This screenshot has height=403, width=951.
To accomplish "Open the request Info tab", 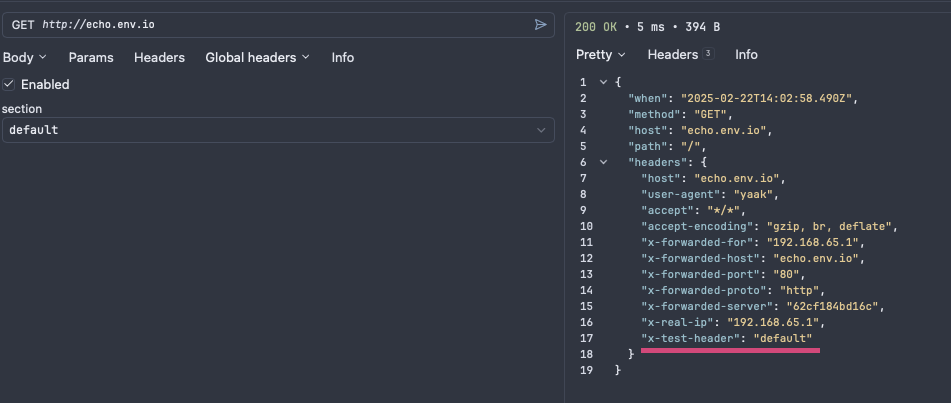I will point(343,57).
